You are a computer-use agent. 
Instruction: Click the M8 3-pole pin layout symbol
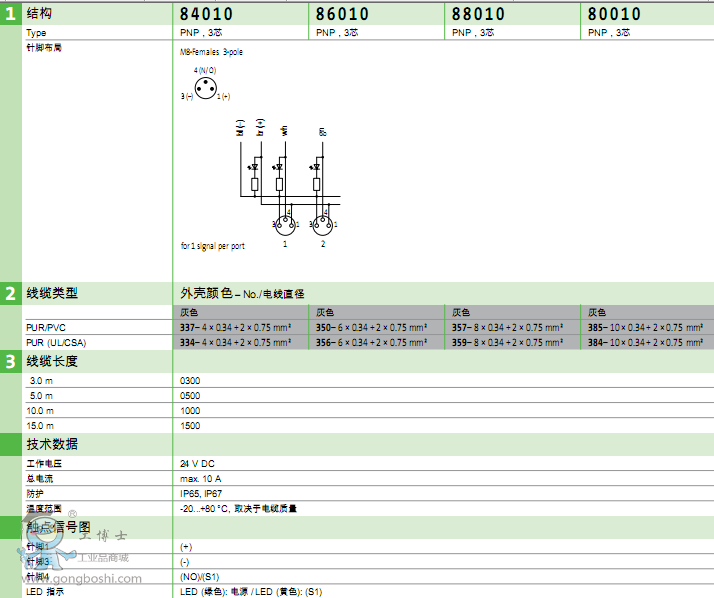coord(205,87)
